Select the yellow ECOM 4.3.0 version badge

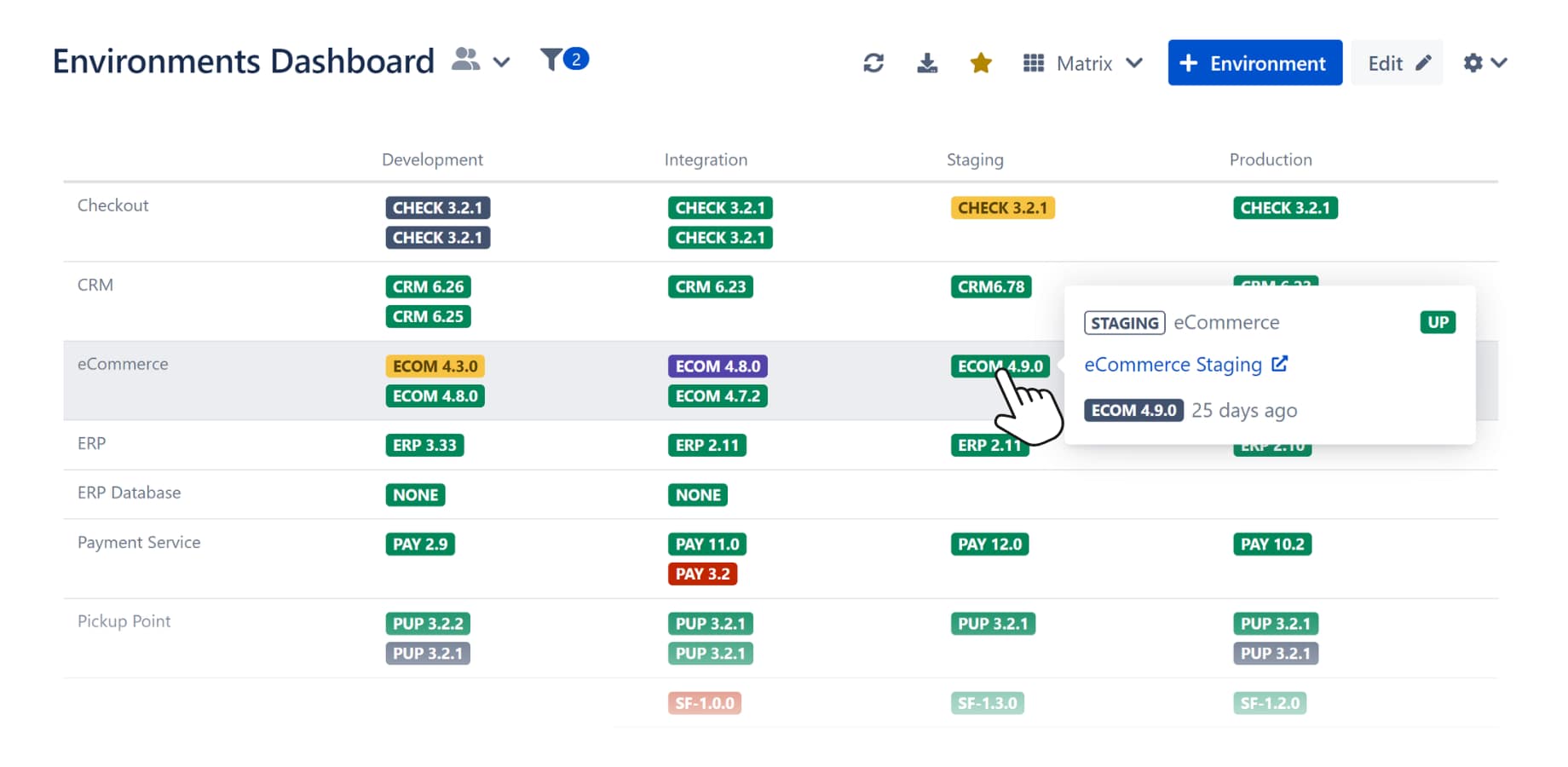tap(435, 366)
